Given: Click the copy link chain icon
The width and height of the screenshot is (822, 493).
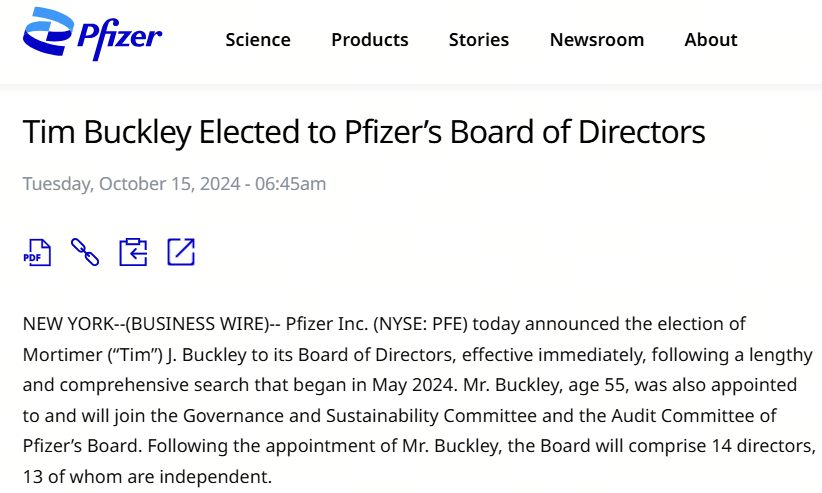Looking at the screenshot, I should [x=85, y=252].
